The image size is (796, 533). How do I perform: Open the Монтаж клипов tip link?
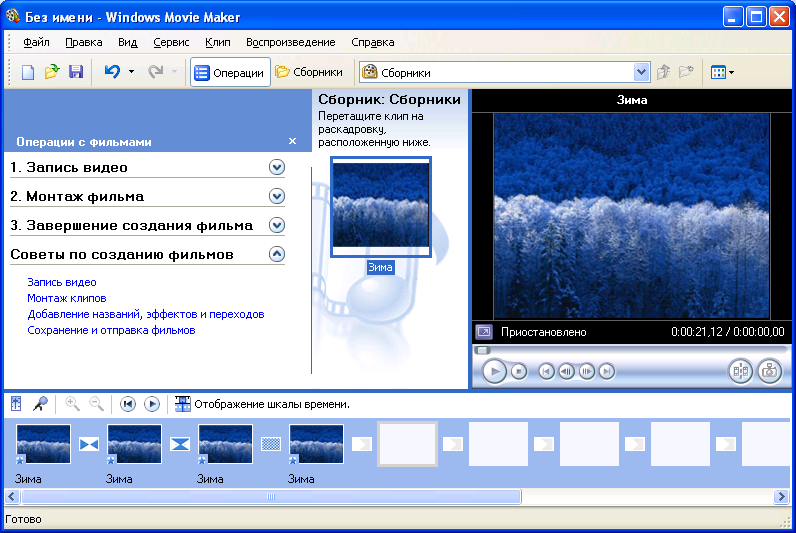pos(67,298)
